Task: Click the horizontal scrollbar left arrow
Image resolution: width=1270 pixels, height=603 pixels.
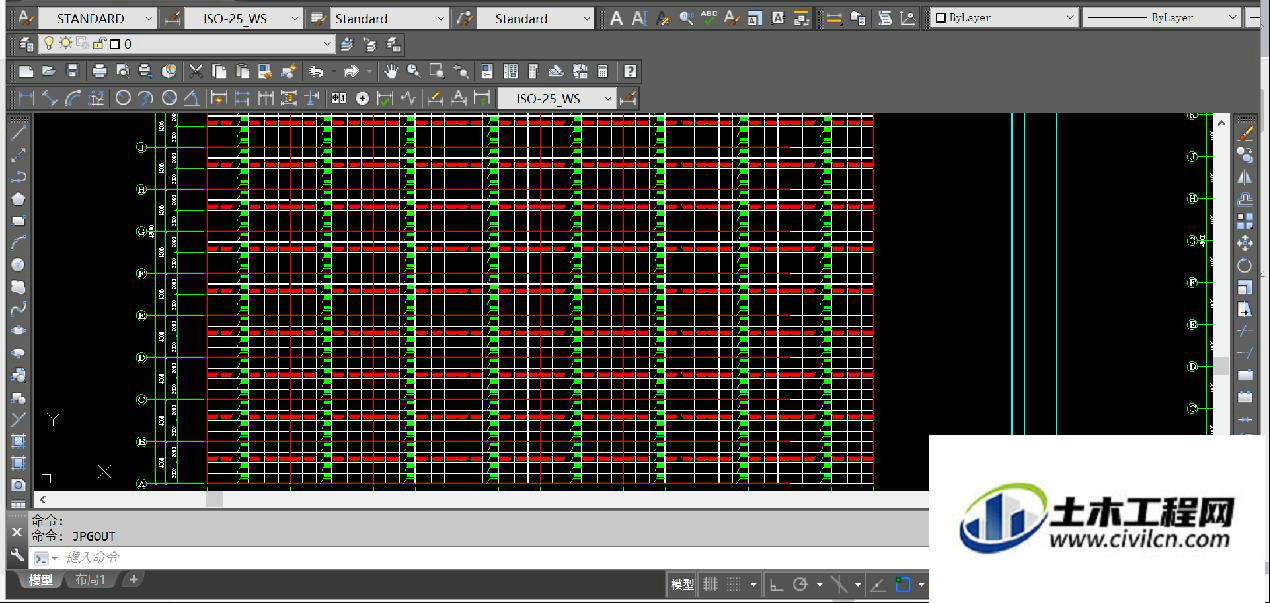Action: (x=43, y=499)
